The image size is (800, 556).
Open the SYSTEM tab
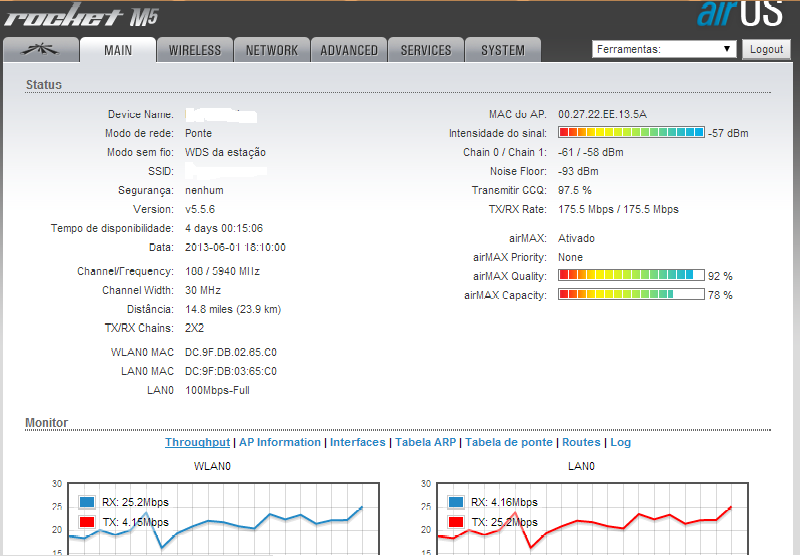pos(502,50)
